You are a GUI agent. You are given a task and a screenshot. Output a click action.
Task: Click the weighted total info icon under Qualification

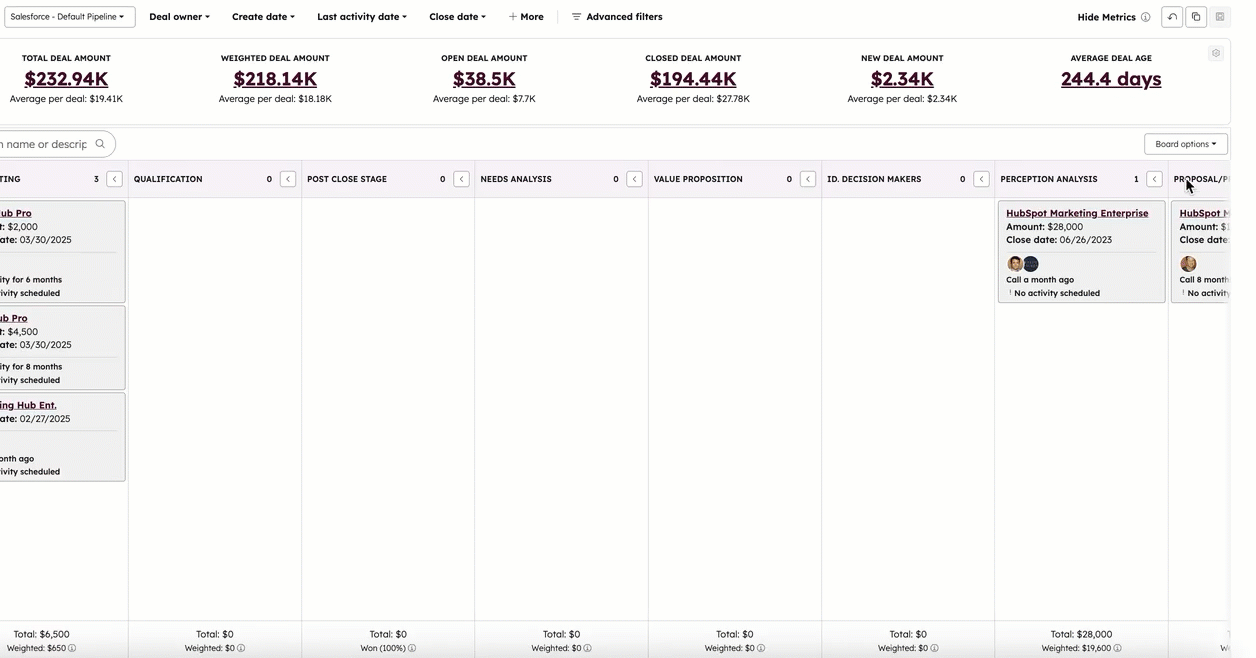click(x=238, y=648)
